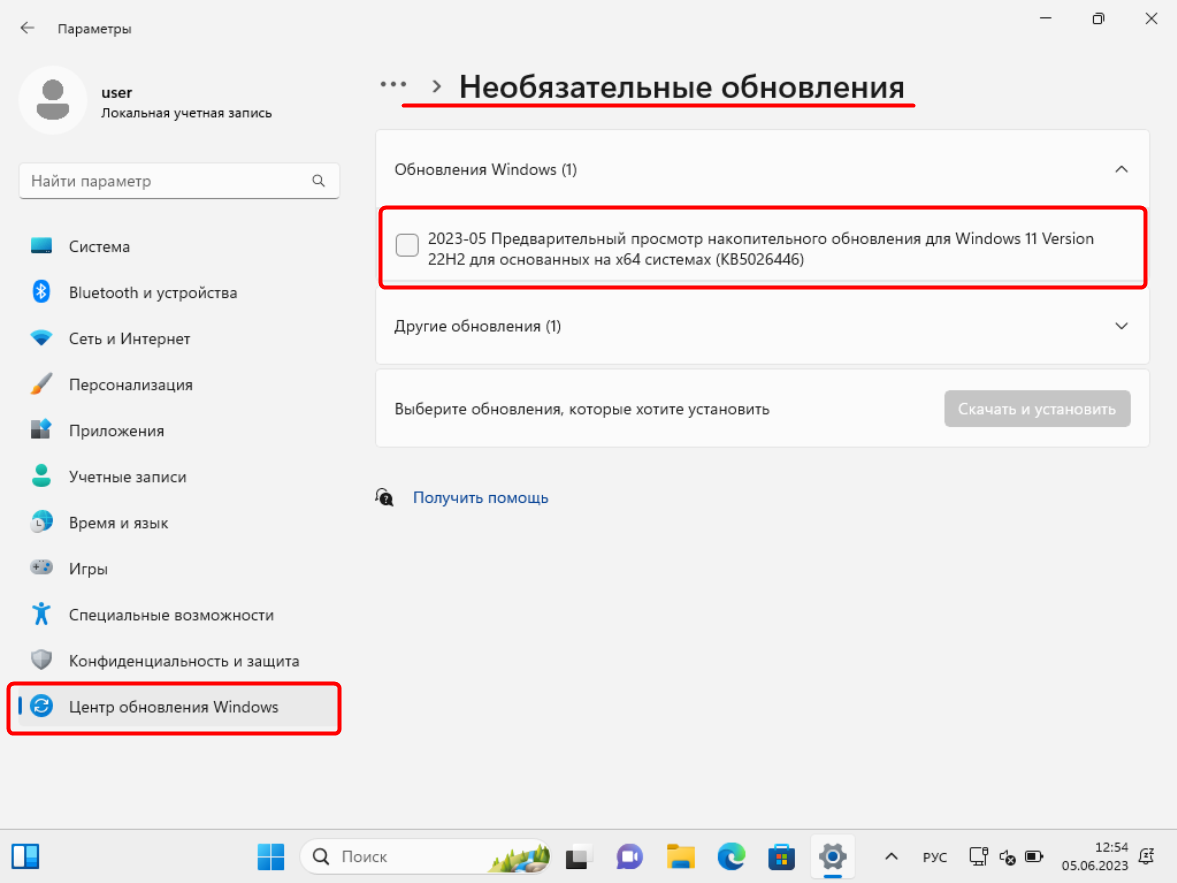This screenshot has width=1177, height=883.
Task: Click the back arrow in Settings
Action: 28,28
